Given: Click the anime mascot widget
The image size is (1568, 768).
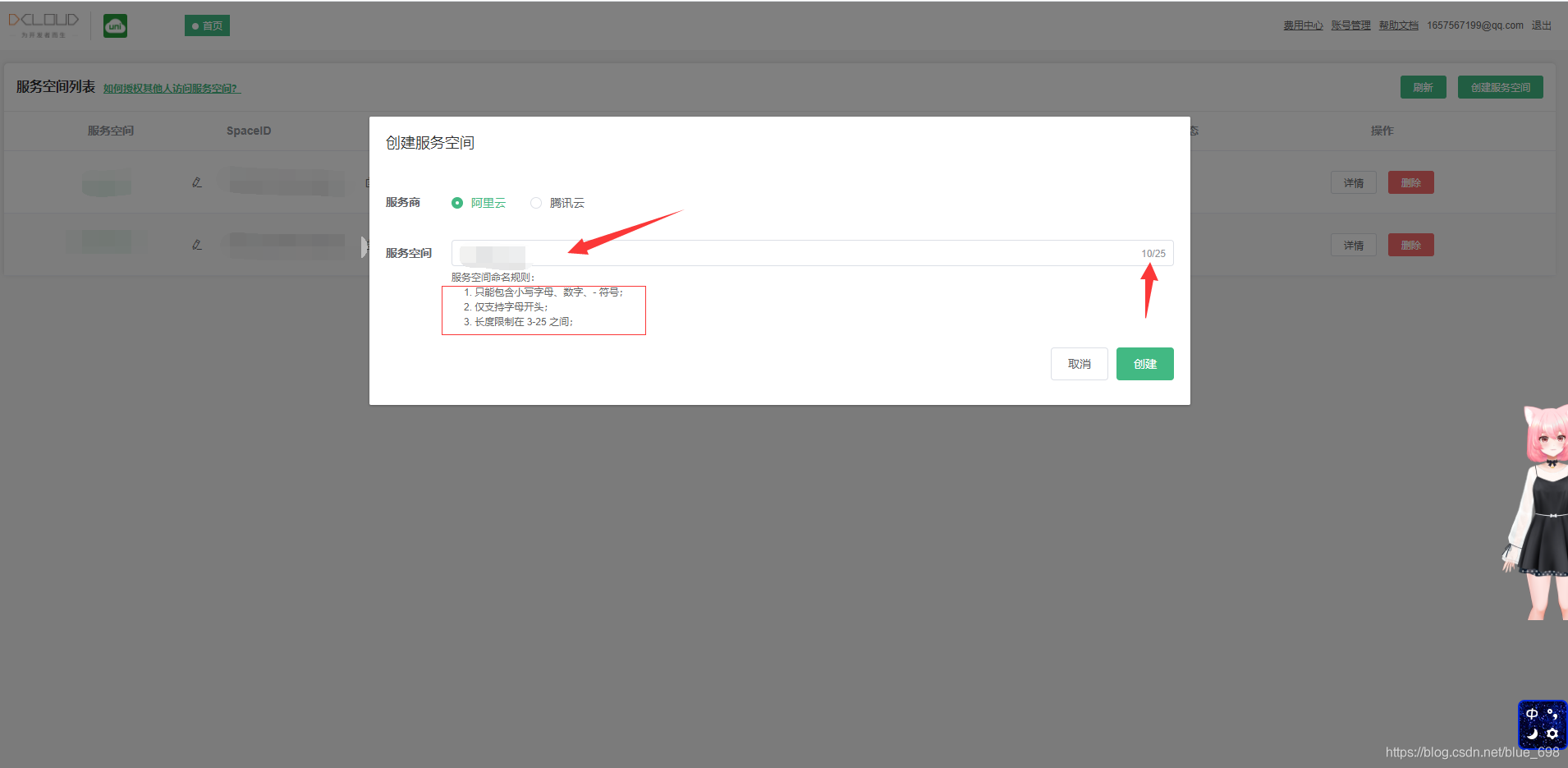Looking at the screenshot, I should [1537, 513].
